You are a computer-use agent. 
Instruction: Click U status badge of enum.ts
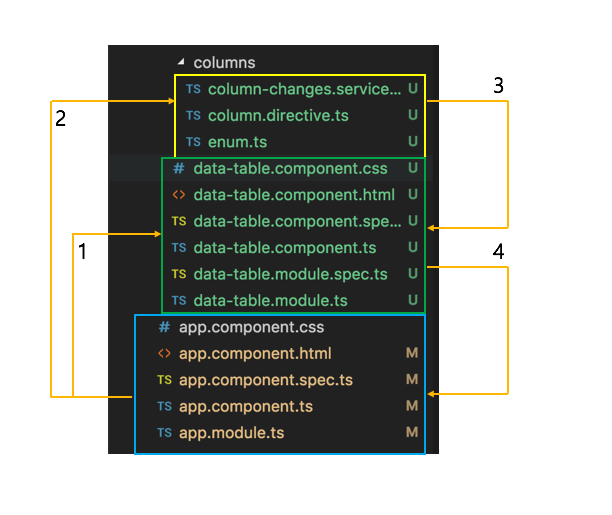pyautogui.click(x=413, y=141)
